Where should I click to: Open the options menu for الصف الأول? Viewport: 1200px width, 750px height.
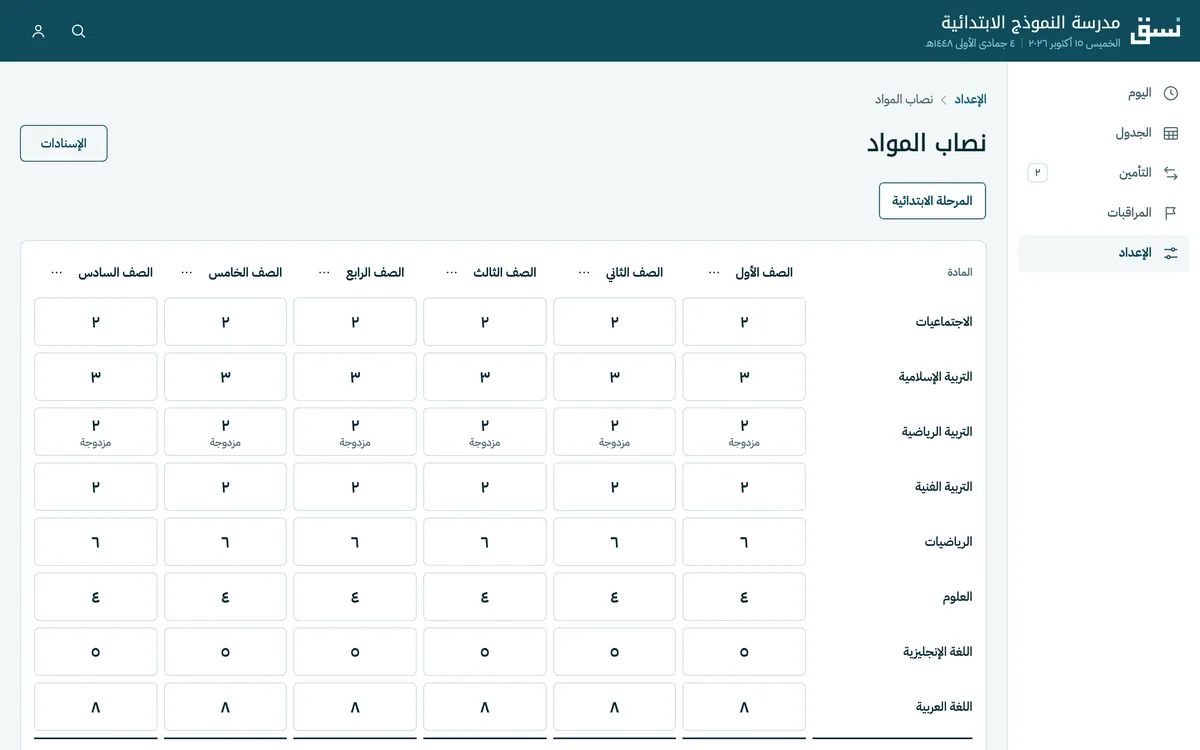[714, 272]
